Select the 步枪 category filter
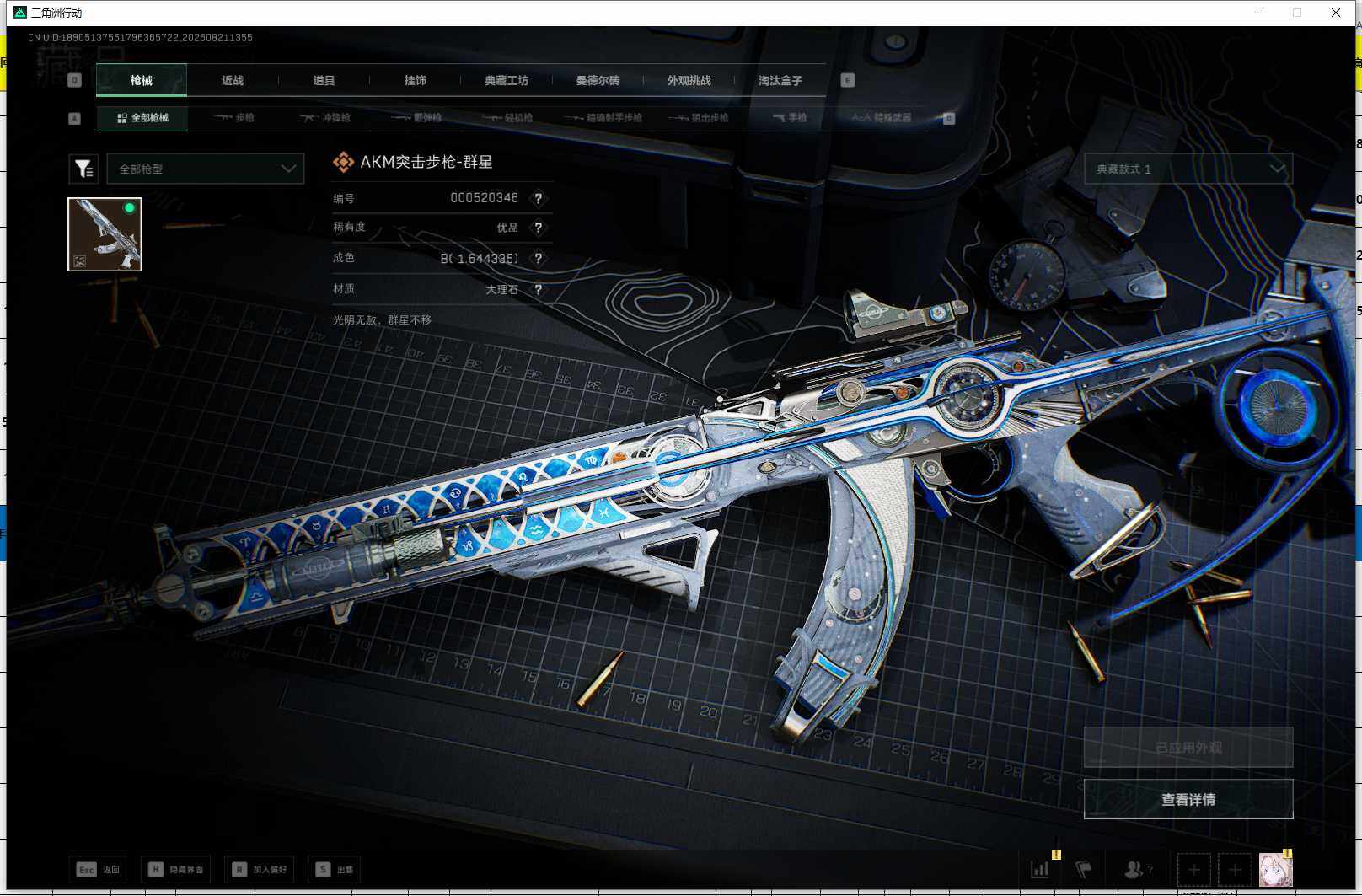Screen dimensions: 1362x896 pyautogui.click(x=234, y=118)
